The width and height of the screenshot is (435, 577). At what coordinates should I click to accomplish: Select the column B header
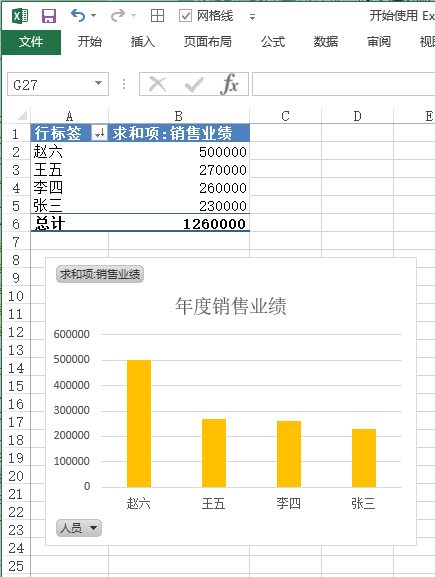click(179, 116)
